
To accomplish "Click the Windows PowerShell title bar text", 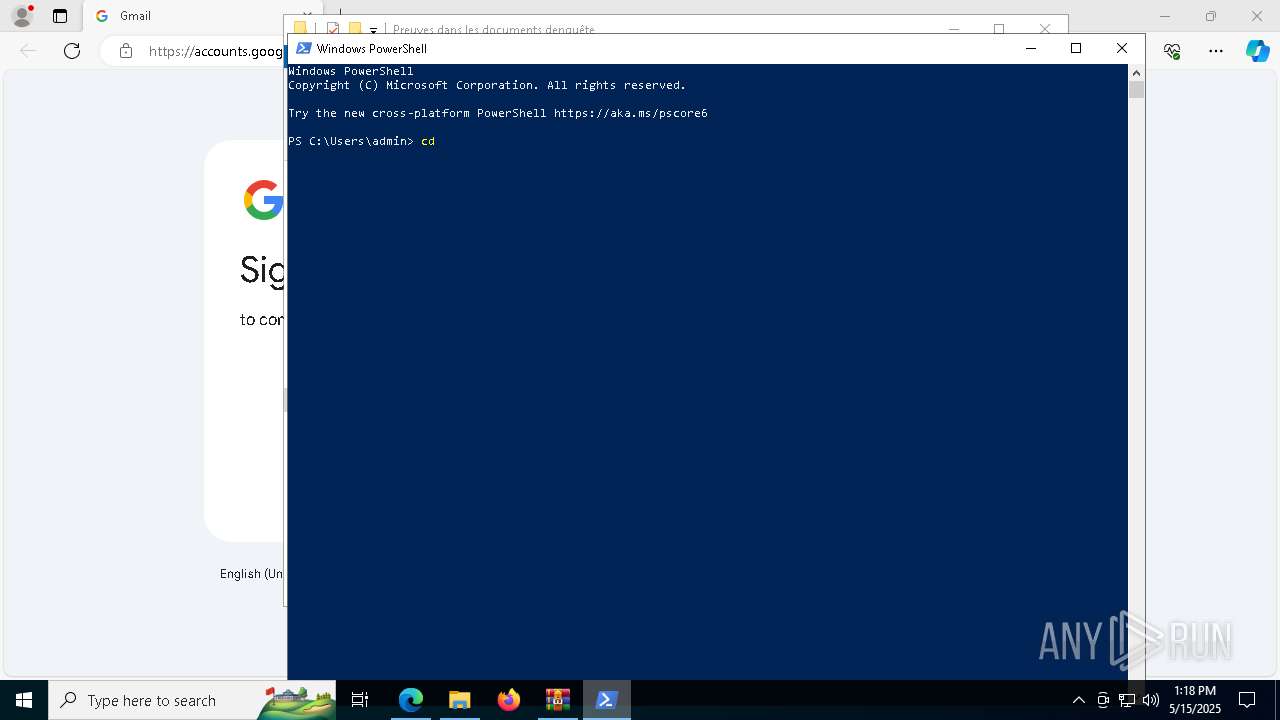I will (372, 48).
